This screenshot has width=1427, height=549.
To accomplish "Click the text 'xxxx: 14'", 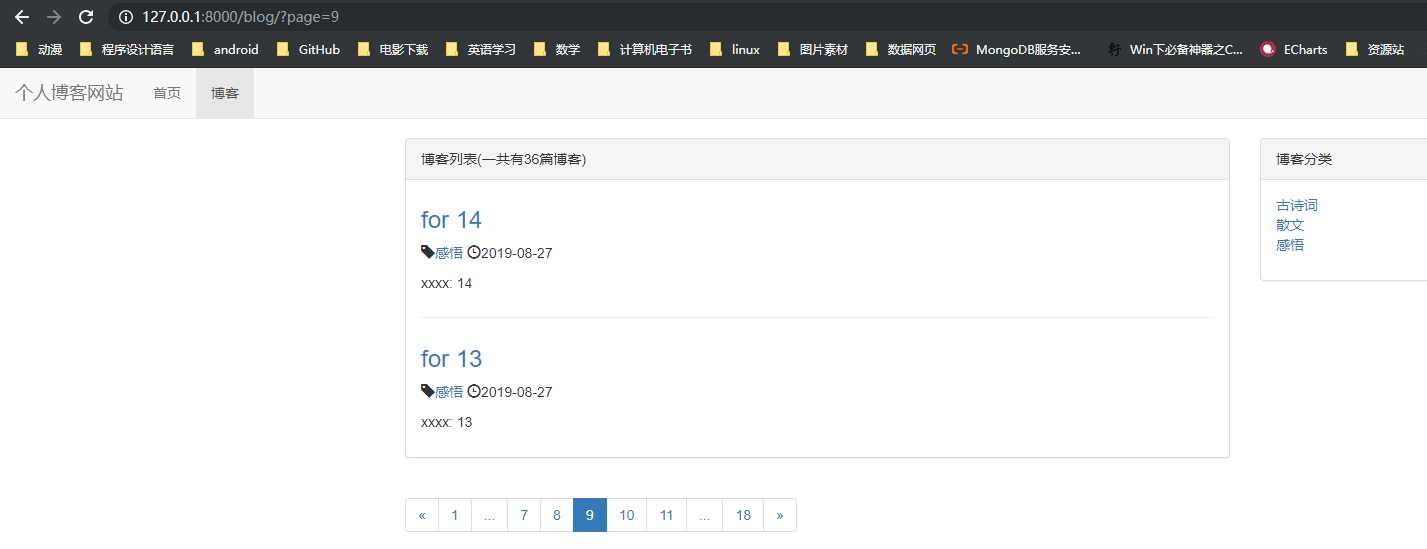I will 446,283.
